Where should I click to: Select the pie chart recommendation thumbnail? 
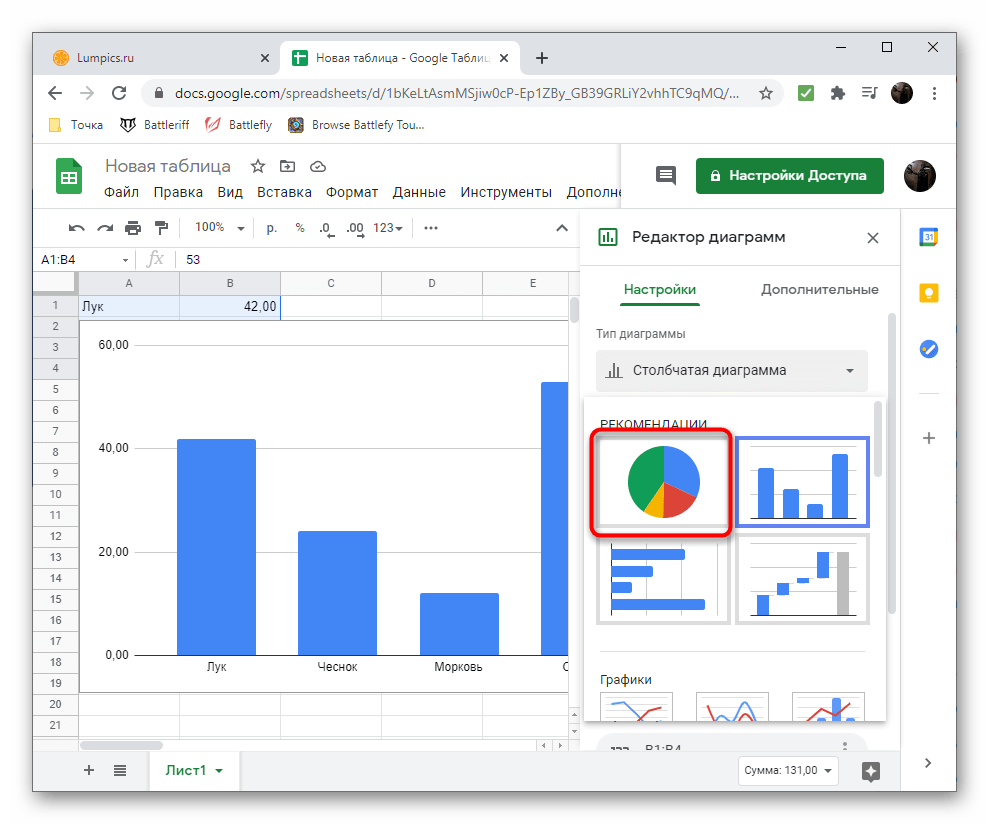pos(663,482)
